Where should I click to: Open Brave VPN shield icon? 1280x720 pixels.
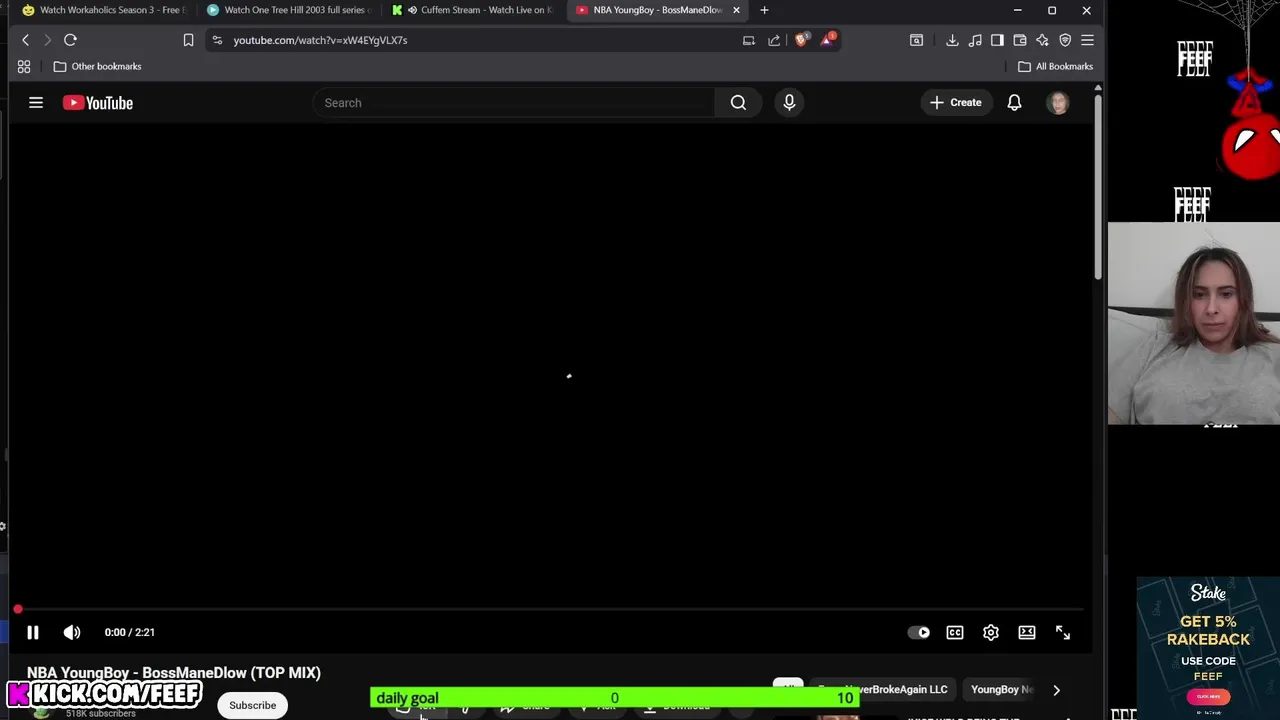(1065, 40)
